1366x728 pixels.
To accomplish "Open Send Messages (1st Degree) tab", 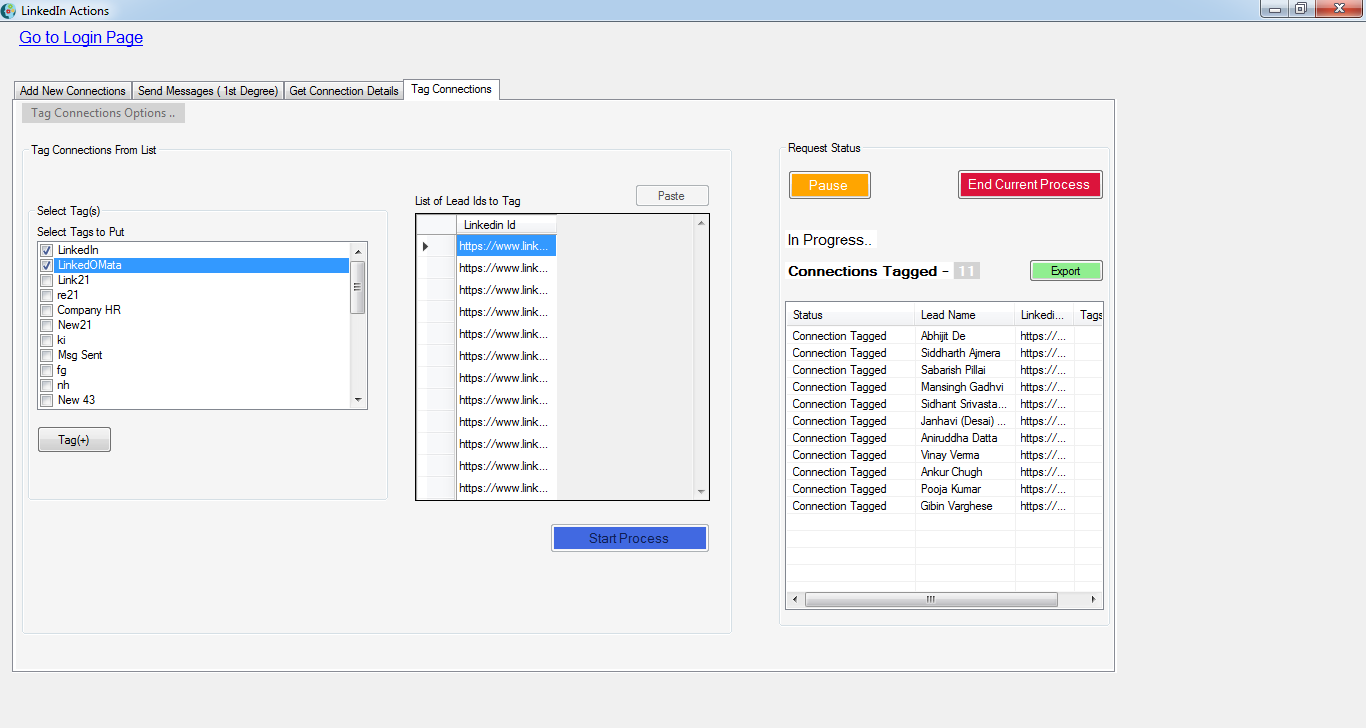I will point(208,91).
